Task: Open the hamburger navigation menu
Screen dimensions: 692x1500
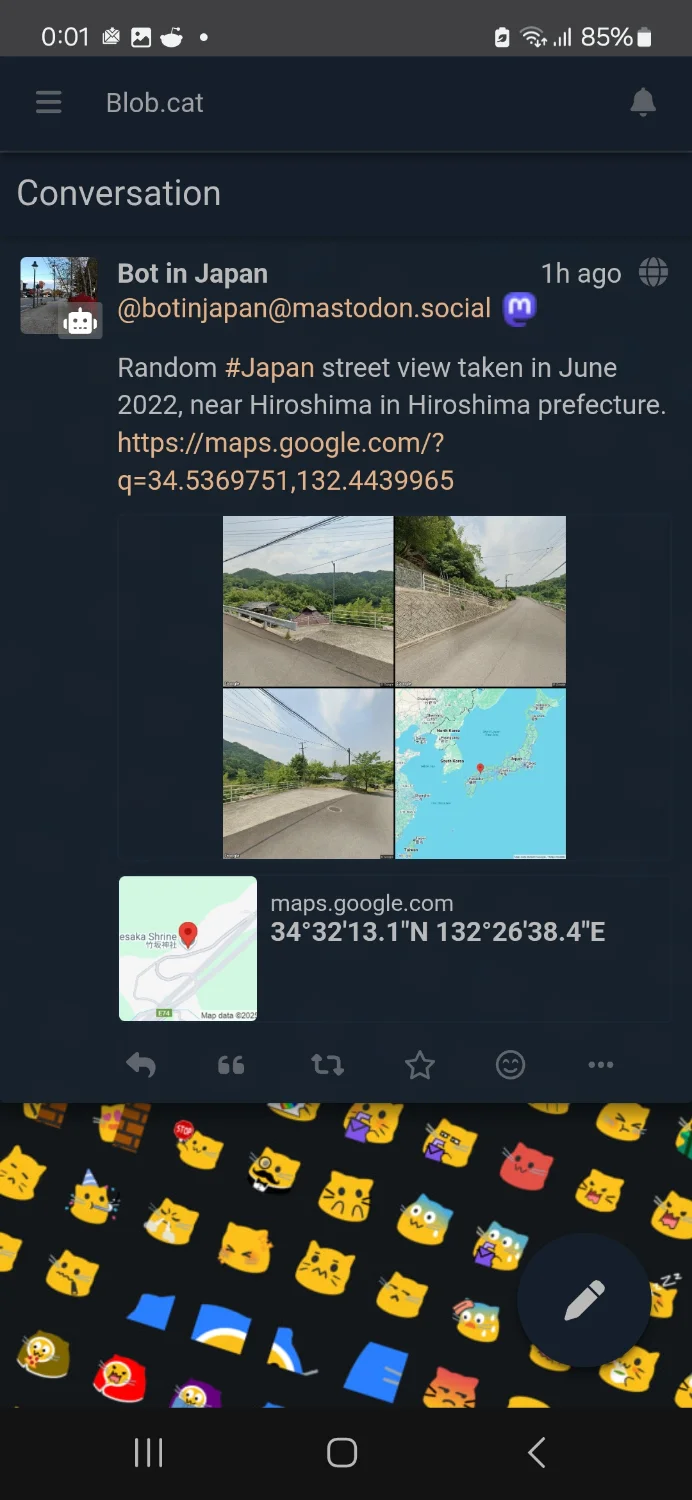Action: click(49, 102)
